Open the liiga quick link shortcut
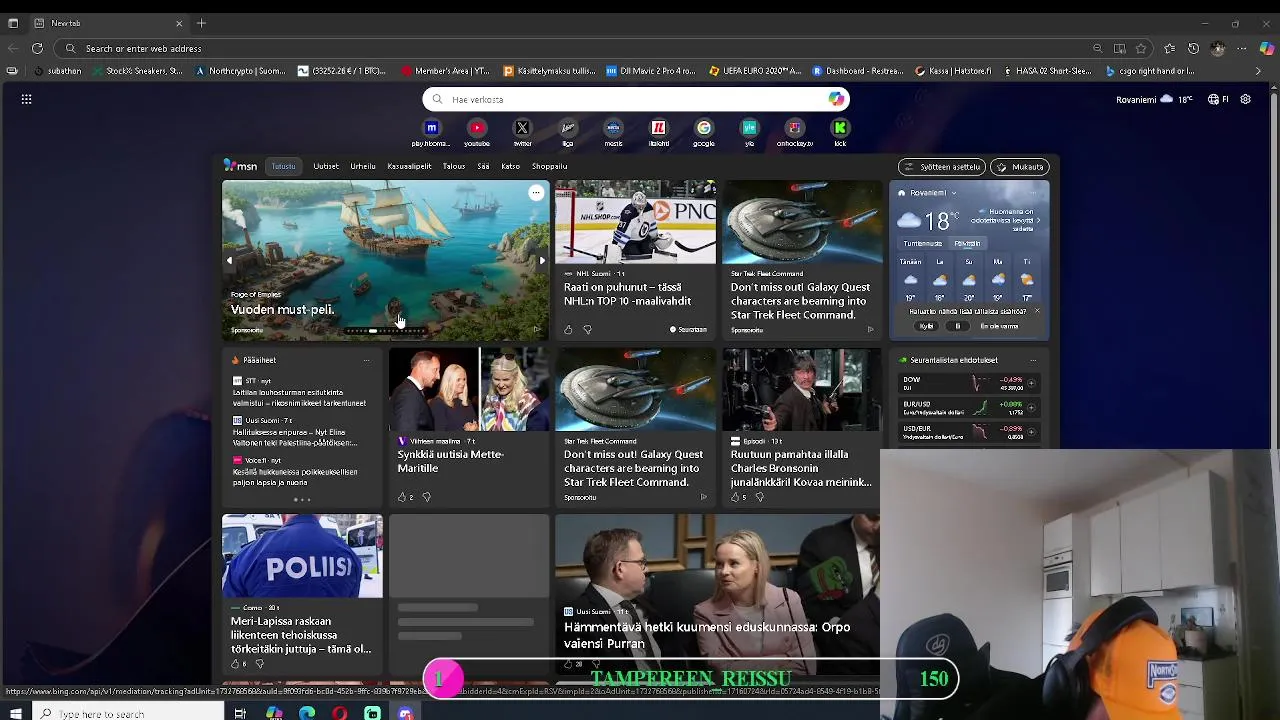This screenshot has height=720, width=1280. point(568,128)
